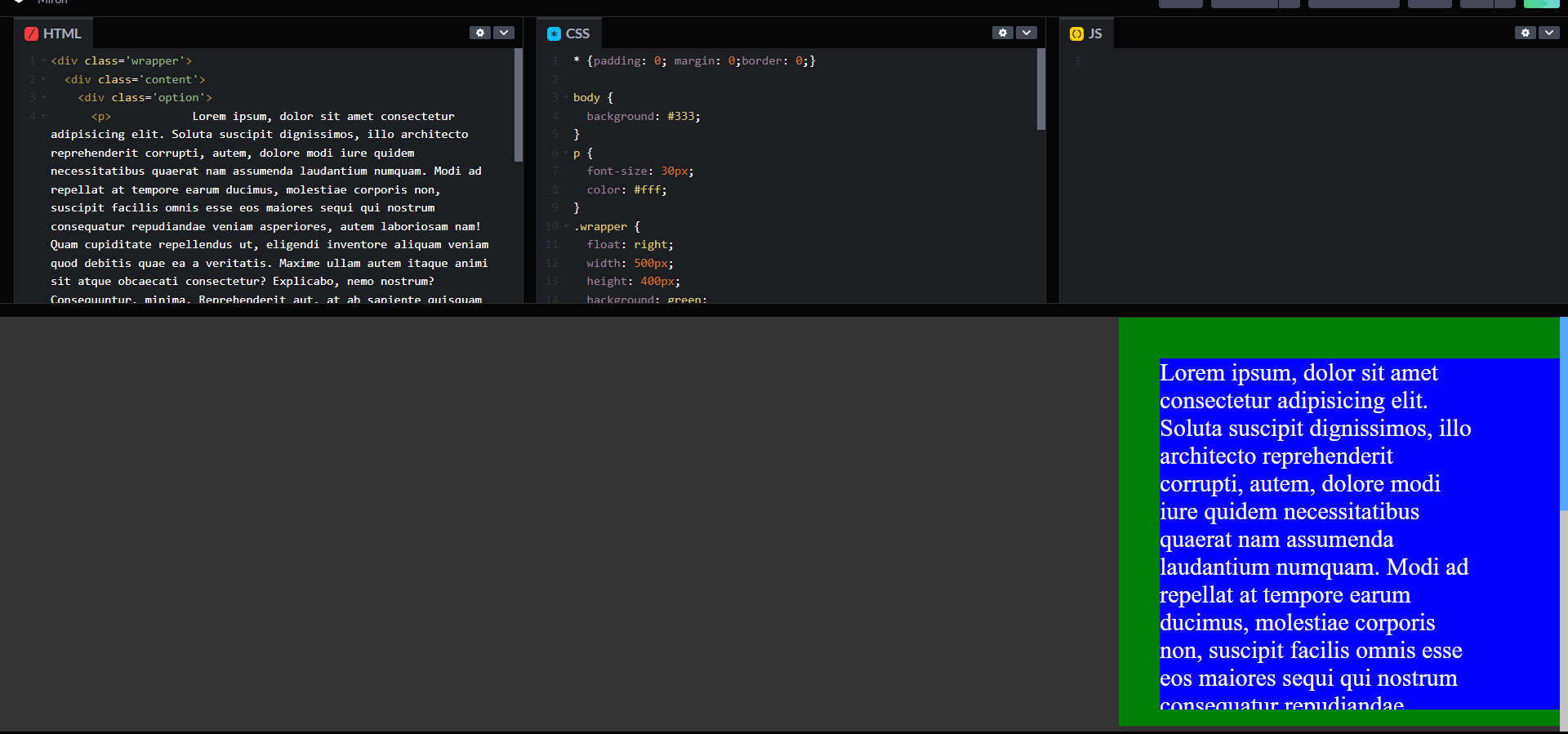Open CSS editor settings gear

click(1003, 33)
